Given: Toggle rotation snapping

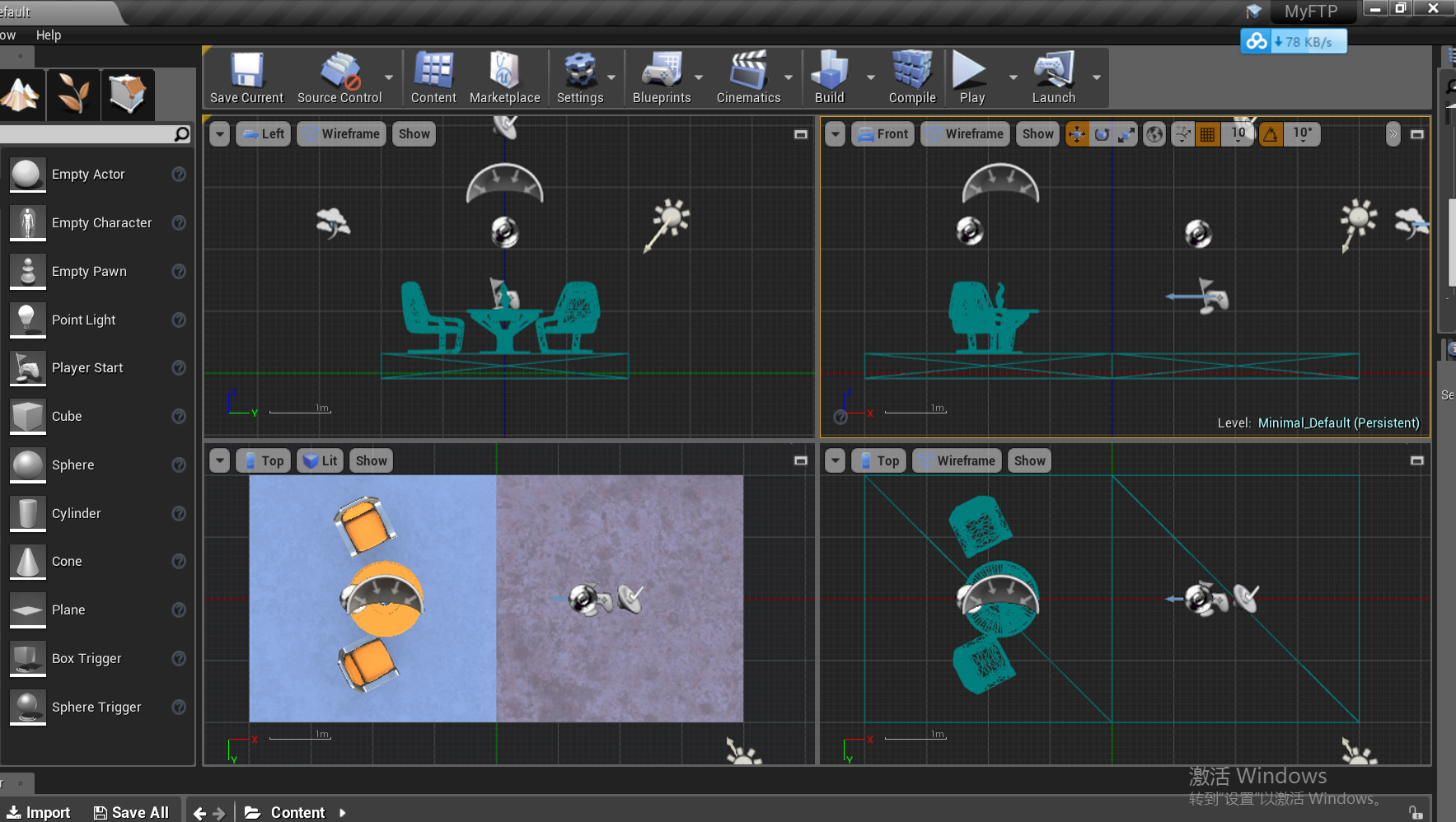Looking at the screenshot, I should (1270, 133).
